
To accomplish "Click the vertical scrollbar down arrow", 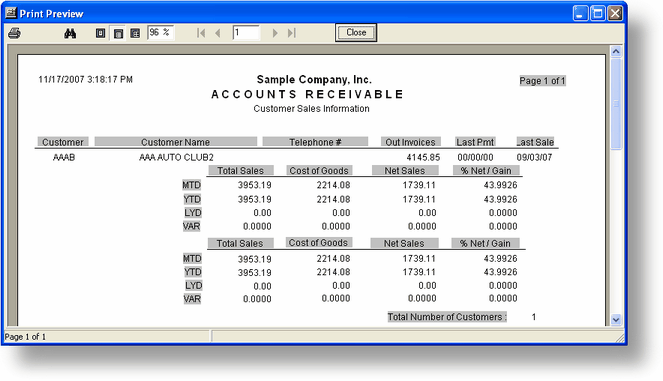I will click(x=616, y=320).
